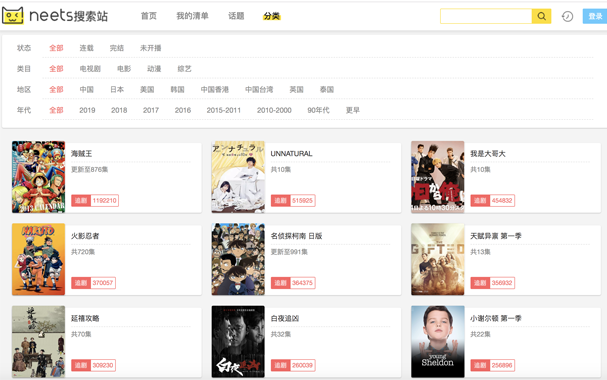This screenshot has width=607, height=380.
Task: Open the 天赋异禀 第一季 title link
Action: (496, 236)
